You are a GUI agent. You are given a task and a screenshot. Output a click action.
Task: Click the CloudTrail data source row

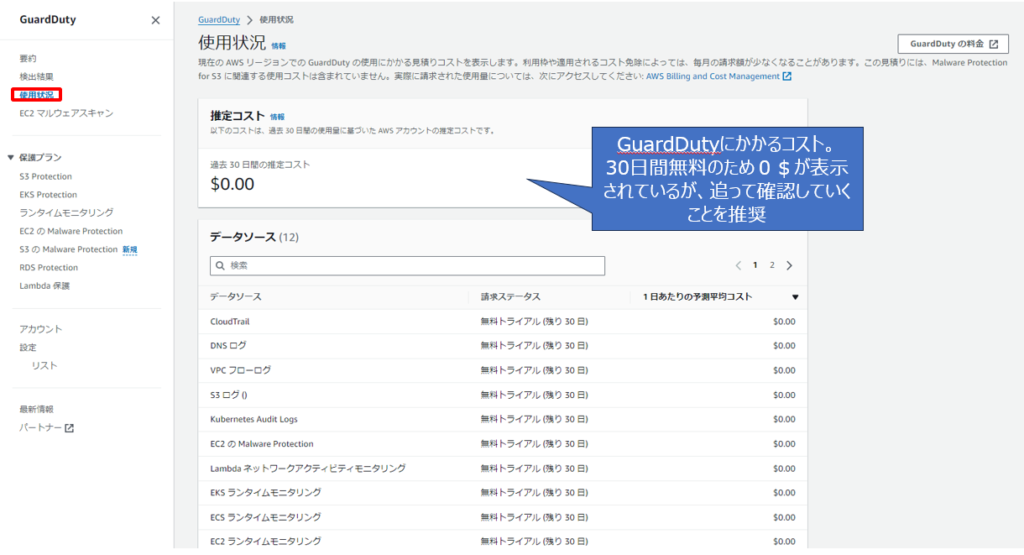[x=503, y=321]
